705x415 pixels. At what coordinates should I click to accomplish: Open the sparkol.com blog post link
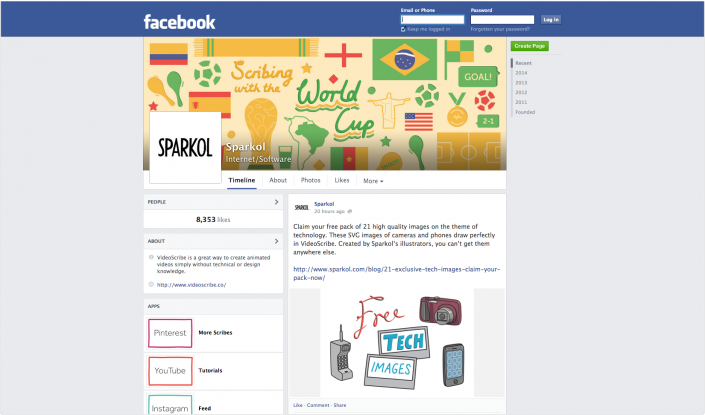pyautogui.click(x=397, y=273)
